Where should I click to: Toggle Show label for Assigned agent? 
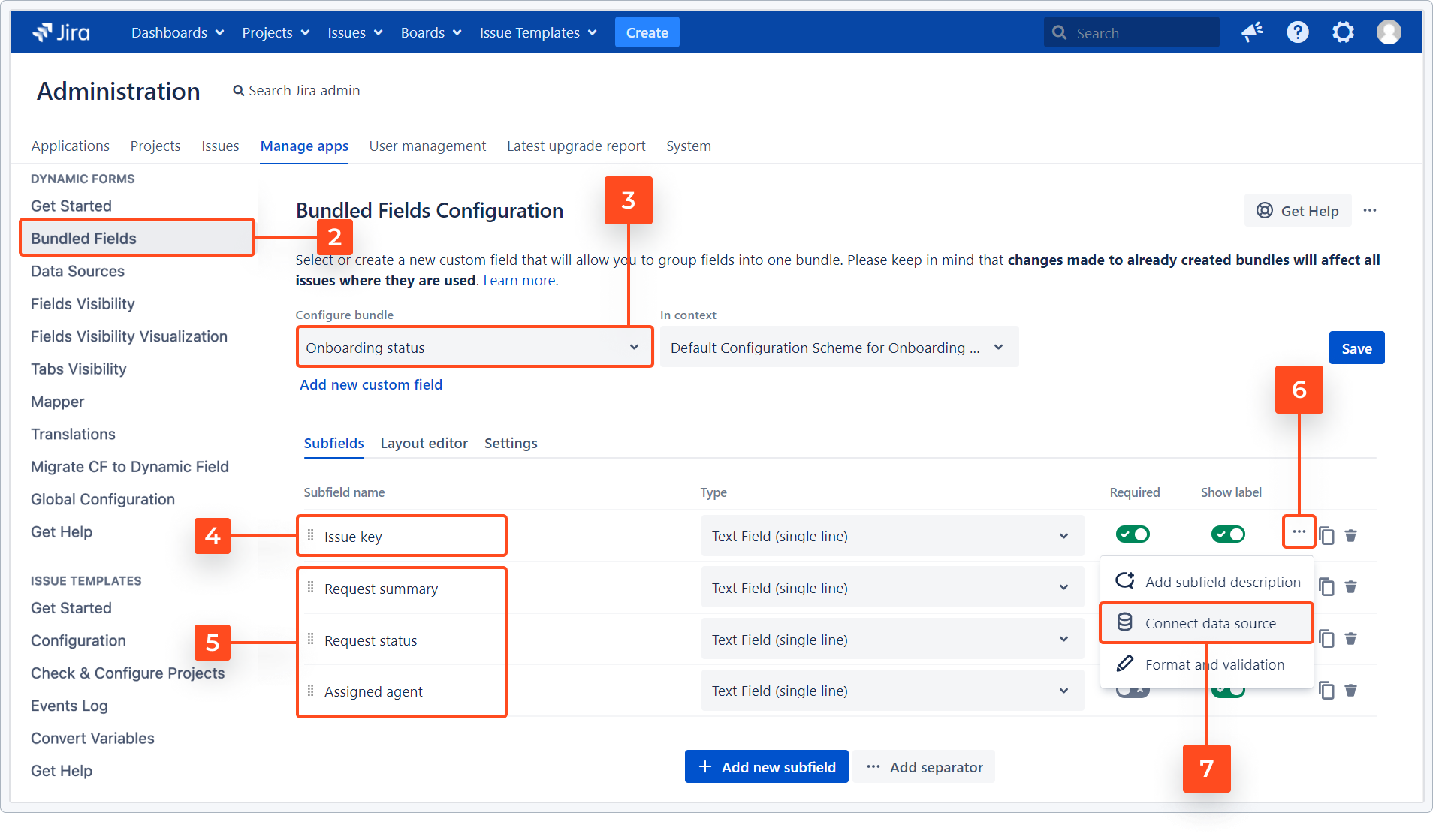pos(1228,692)
